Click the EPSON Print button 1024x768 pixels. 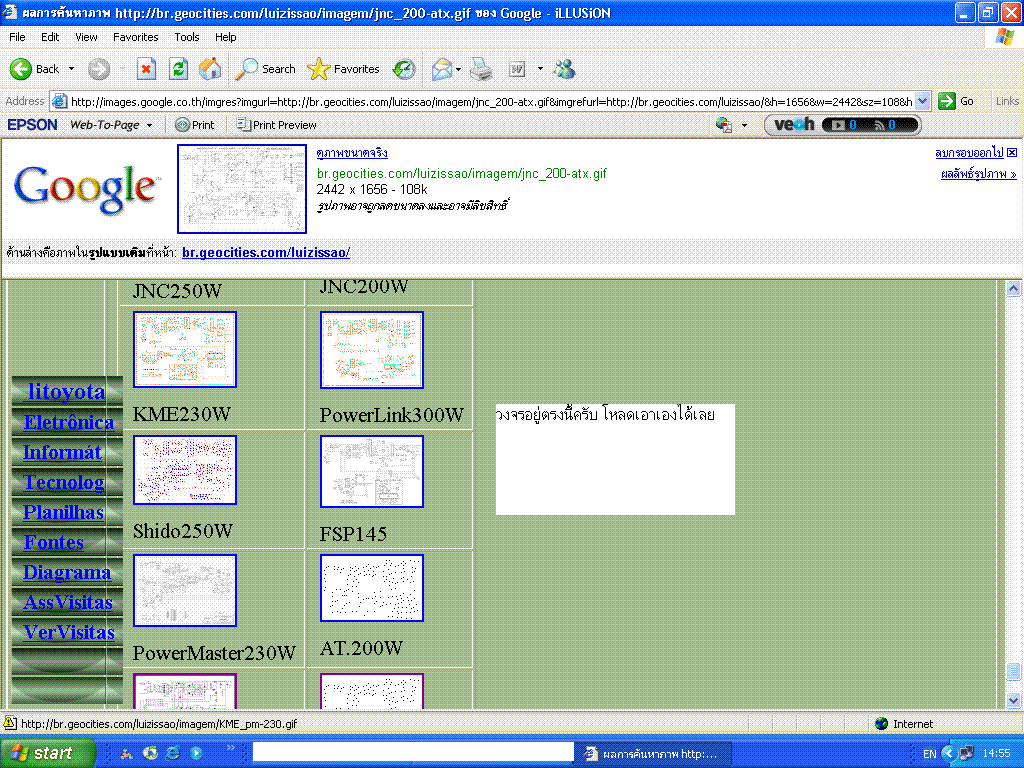coord(195,125)
